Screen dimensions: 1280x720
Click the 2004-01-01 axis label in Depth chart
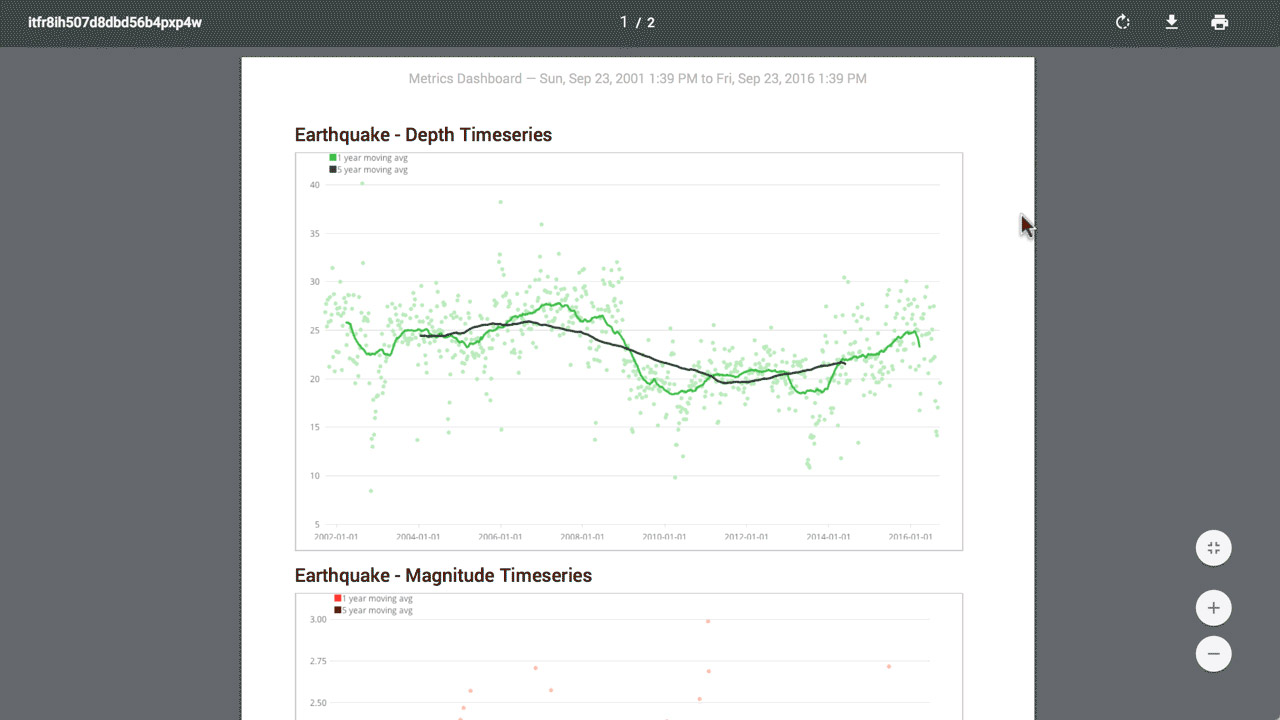click(x=418, y=537)
